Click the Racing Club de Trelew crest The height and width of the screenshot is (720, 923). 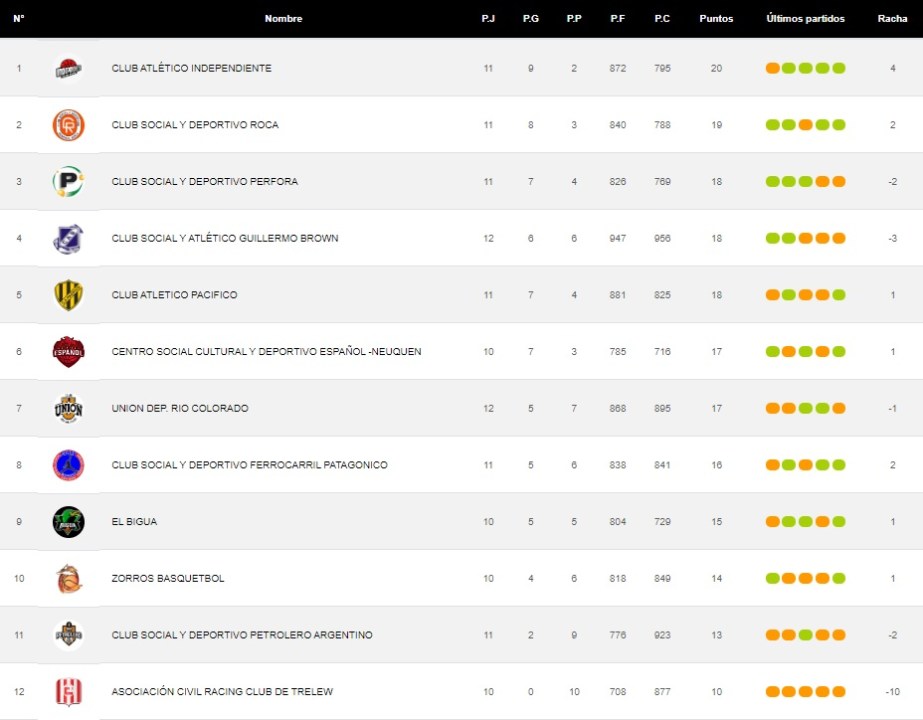point(68,692)
